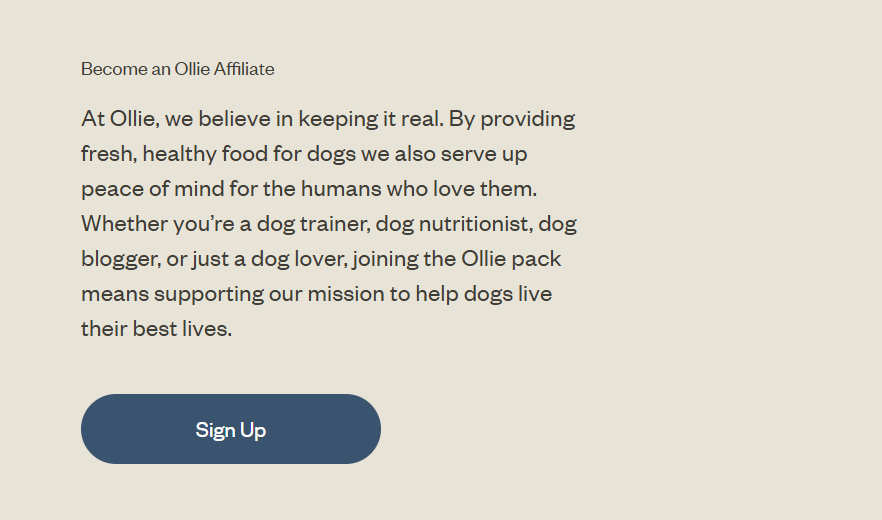The image size is (882, 520).
Task: Click the paragraph line starting "At Ollie"
Action: point(328,119)
